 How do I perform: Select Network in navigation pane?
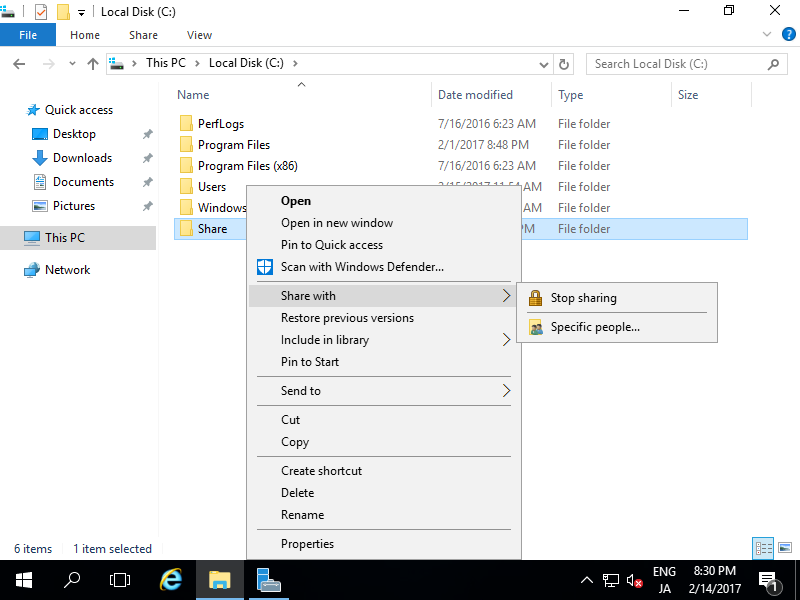click(x=67, y=270)
